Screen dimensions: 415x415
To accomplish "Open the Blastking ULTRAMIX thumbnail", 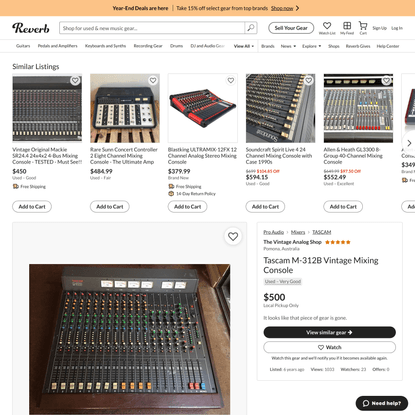I will click(203, 108).
